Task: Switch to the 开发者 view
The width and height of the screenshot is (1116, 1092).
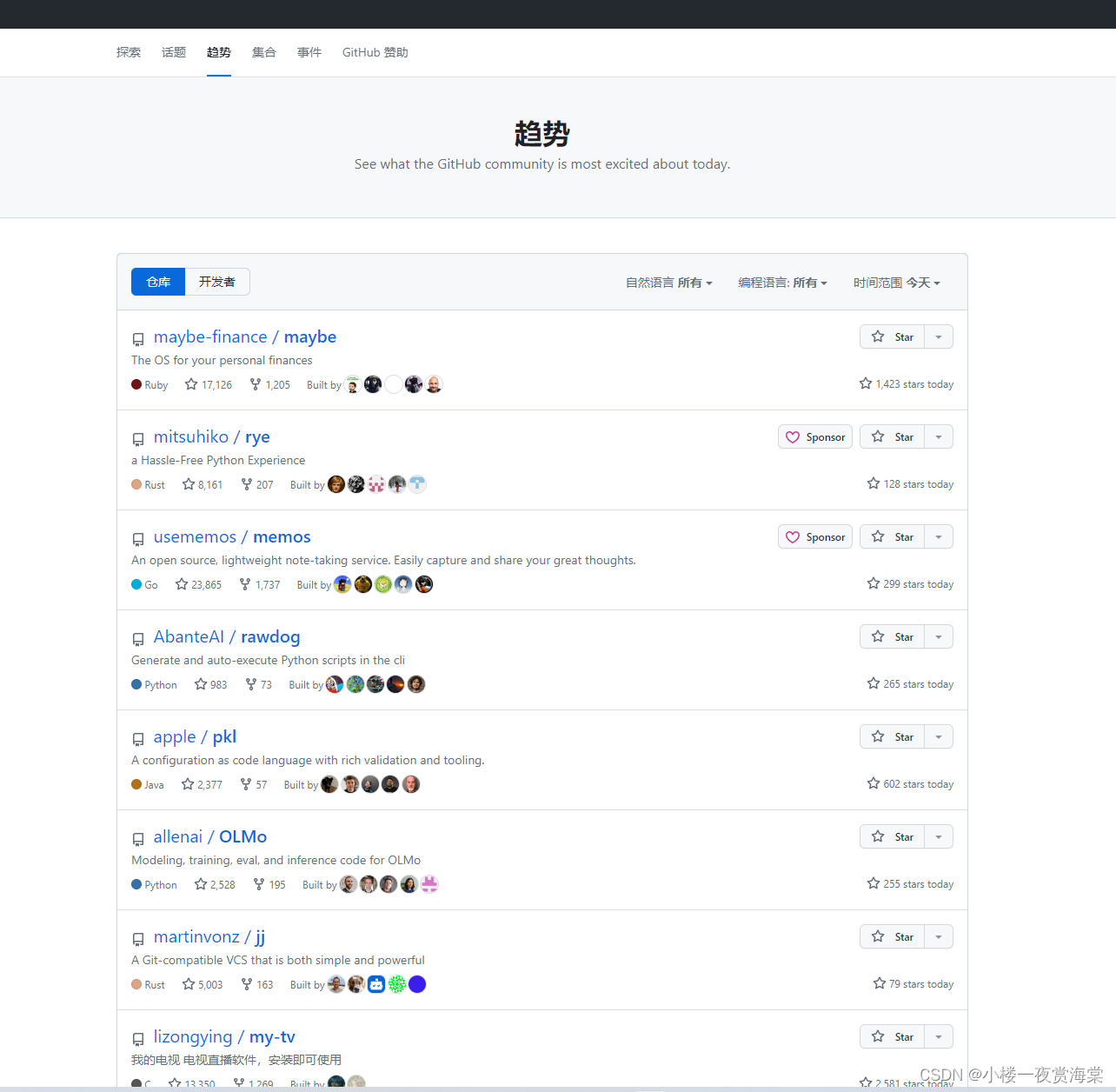Action: 216,282
